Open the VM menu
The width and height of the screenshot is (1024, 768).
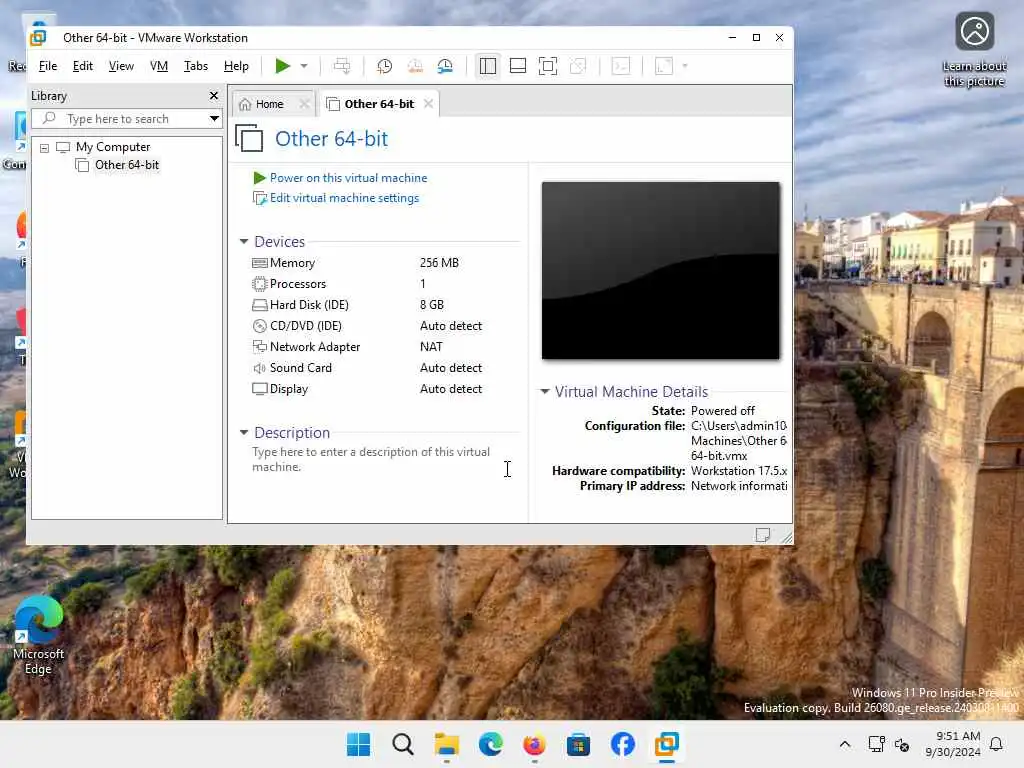(x=159, y=66)
